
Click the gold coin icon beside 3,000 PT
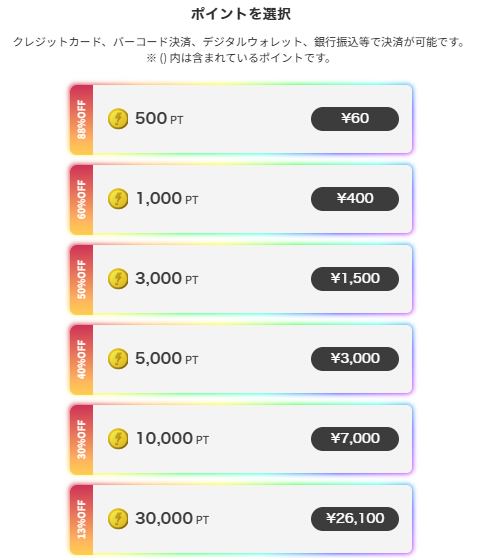tap(118, 279)
